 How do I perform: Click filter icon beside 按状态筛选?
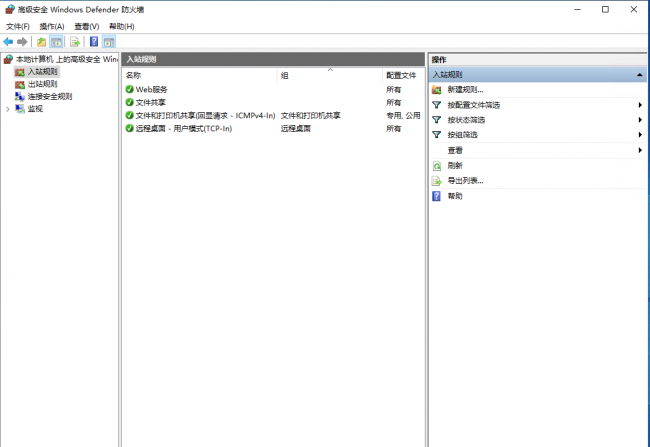click(437, 120)
